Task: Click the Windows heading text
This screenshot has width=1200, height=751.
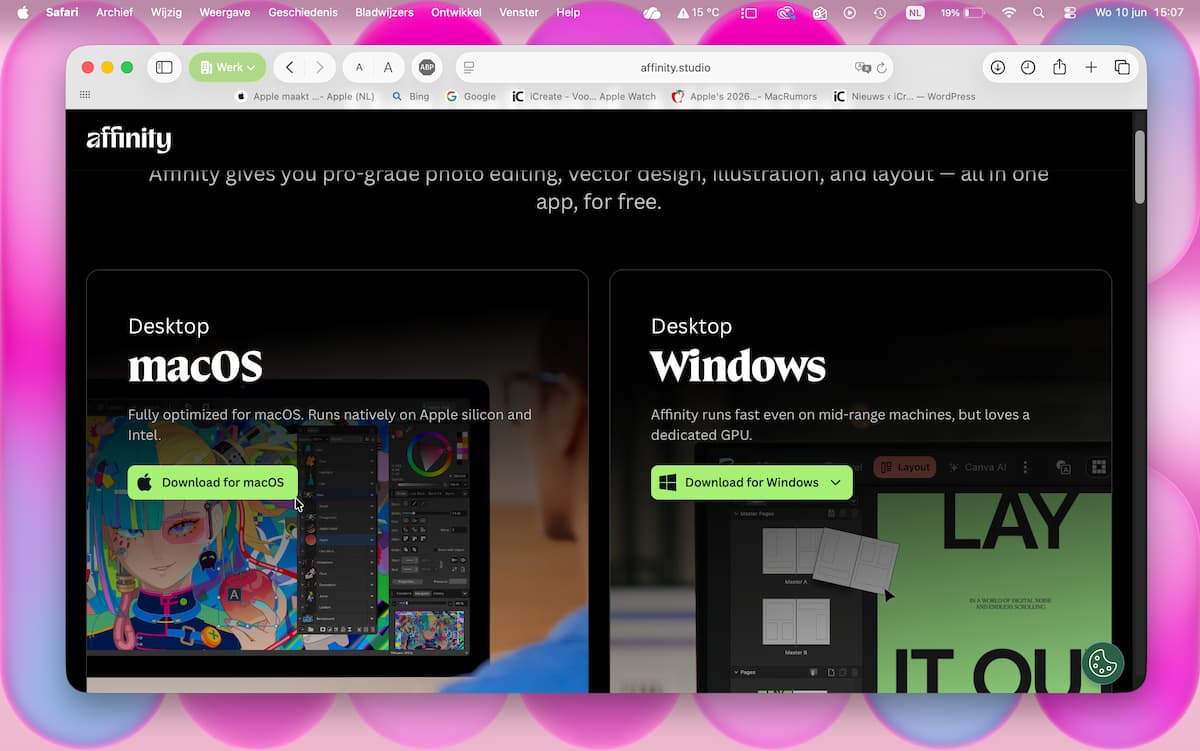Action: [x=738, y=366]
